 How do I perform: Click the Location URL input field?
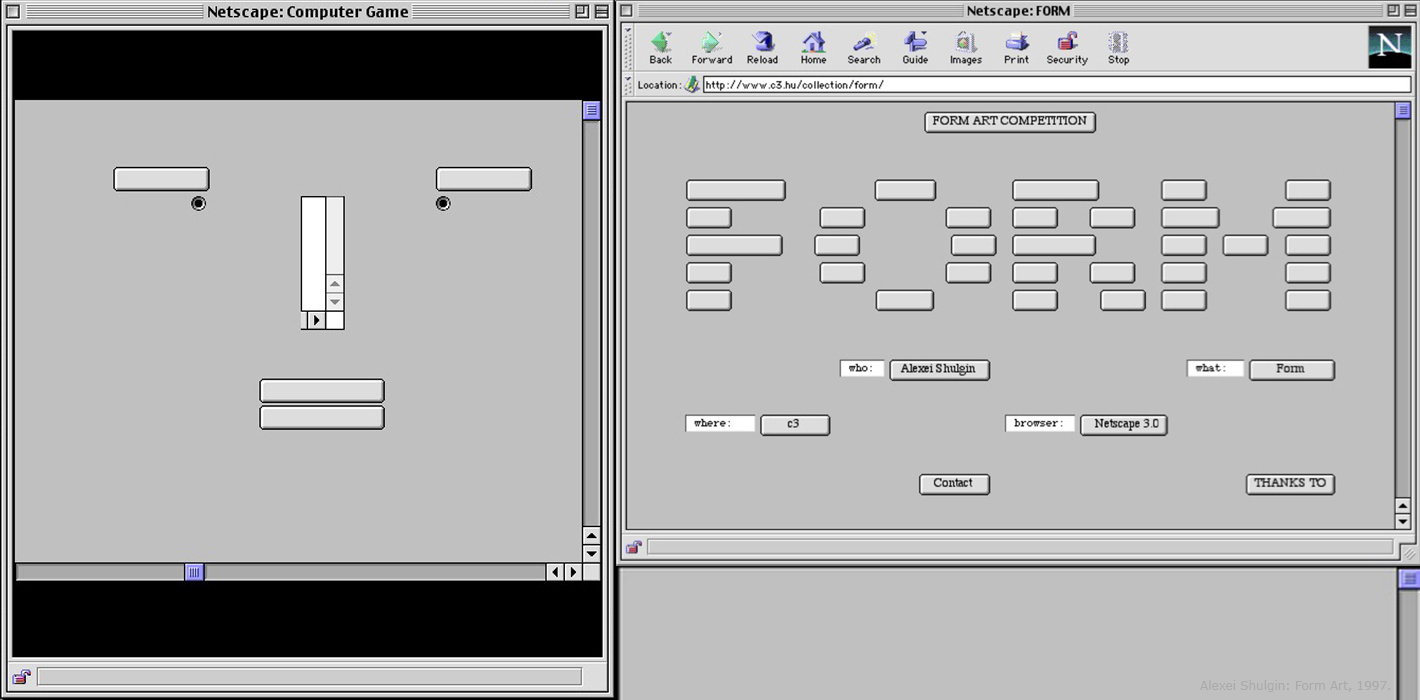(1055, 85)
